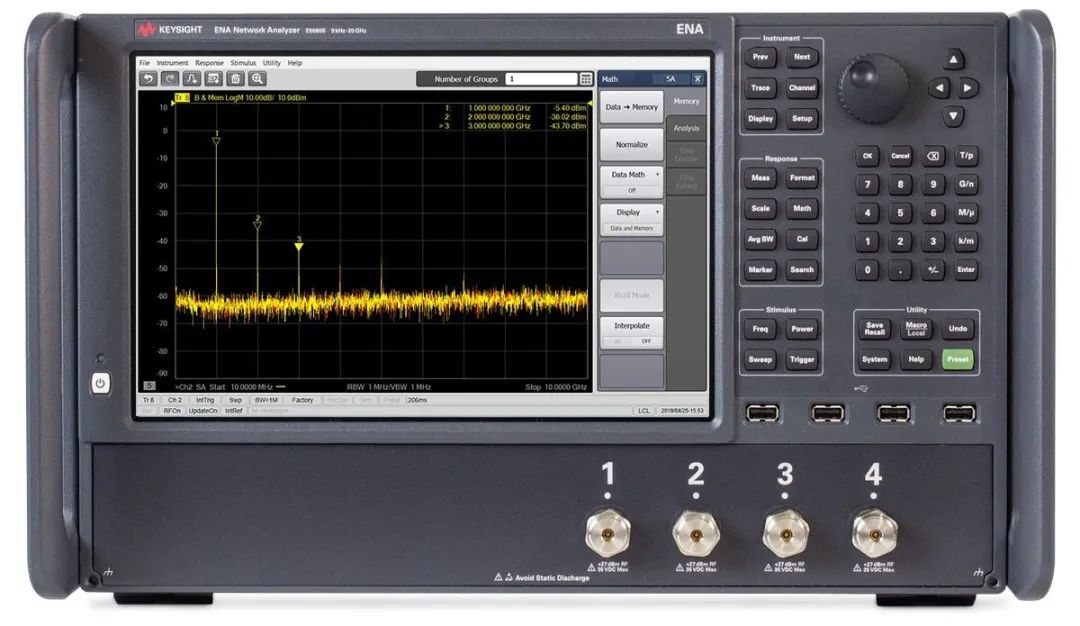Click the undo arrow icon in toolbar
Screen dimensions: 1080x626
[148, 79]
